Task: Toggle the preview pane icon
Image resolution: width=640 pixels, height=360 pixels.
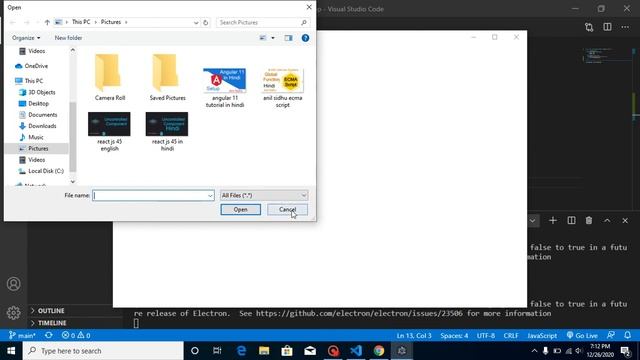Action: click(288, 38)
